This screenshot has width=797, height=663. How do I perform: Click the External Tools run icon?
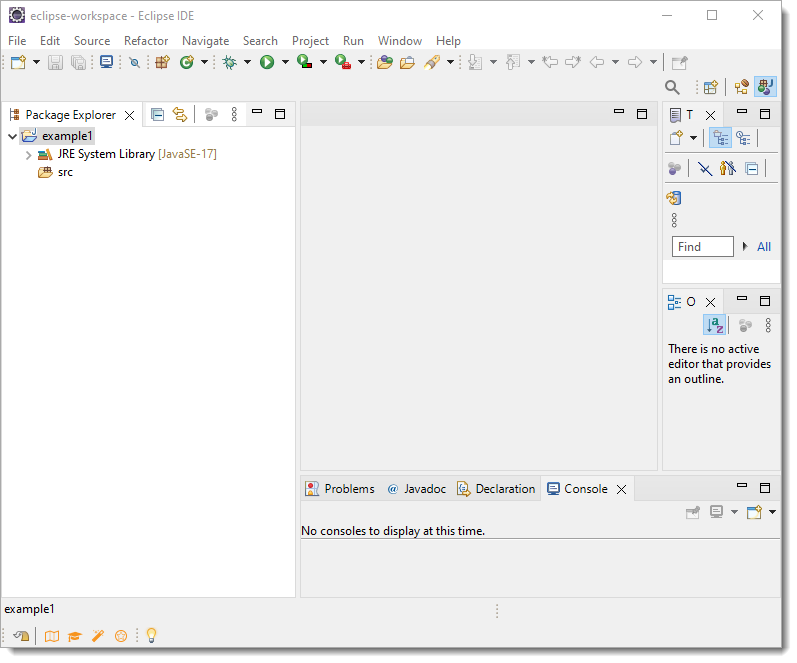pyautogui.click(x=343, y=62)
